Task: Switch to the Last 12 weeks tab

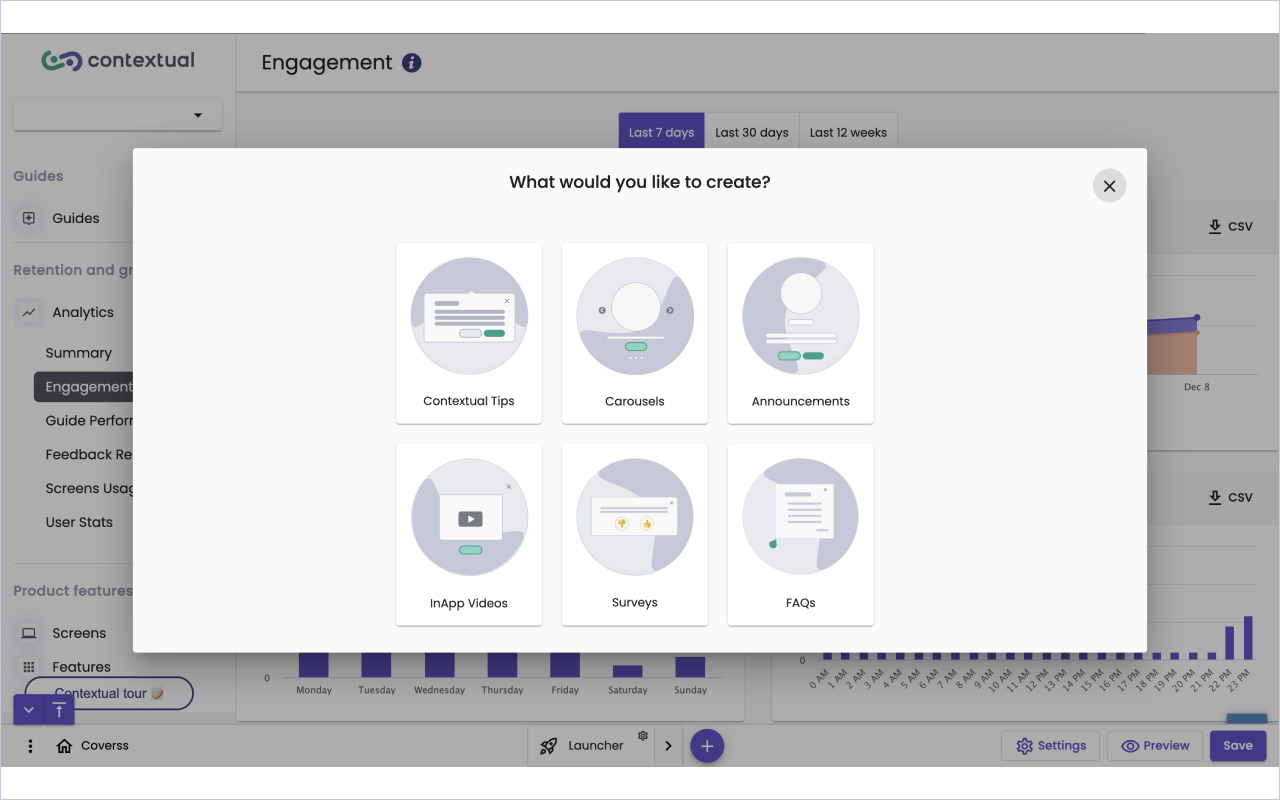Action: coord(848,132)
